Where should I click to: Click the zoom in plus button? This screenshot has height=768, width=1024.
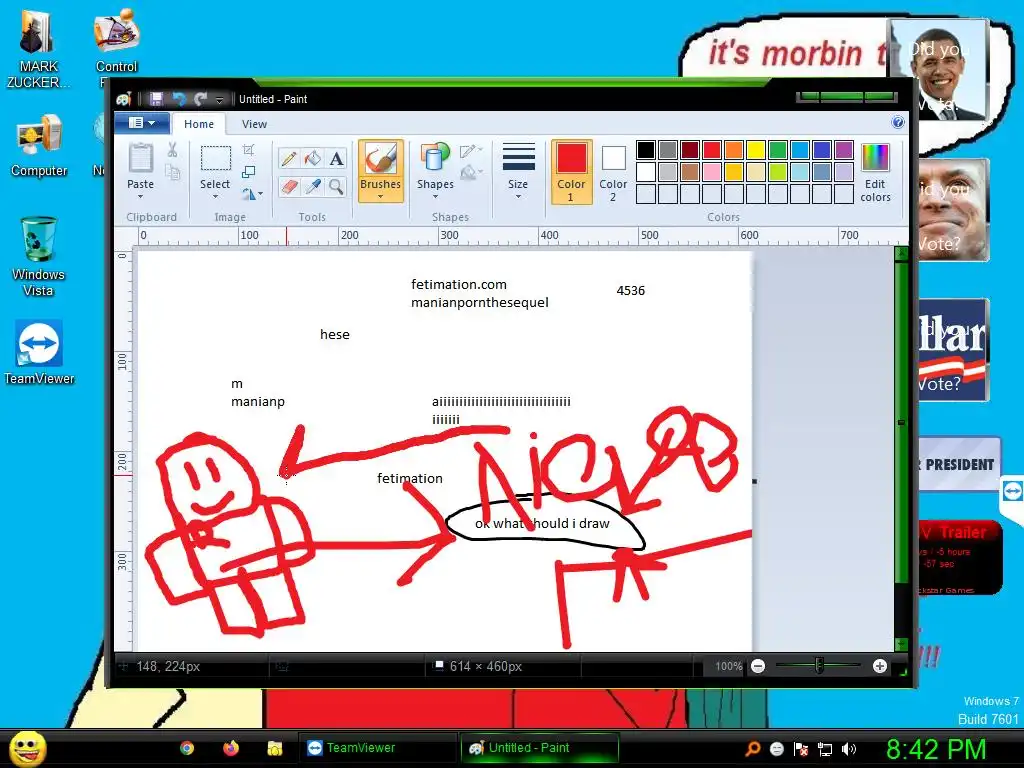[880, 666]
